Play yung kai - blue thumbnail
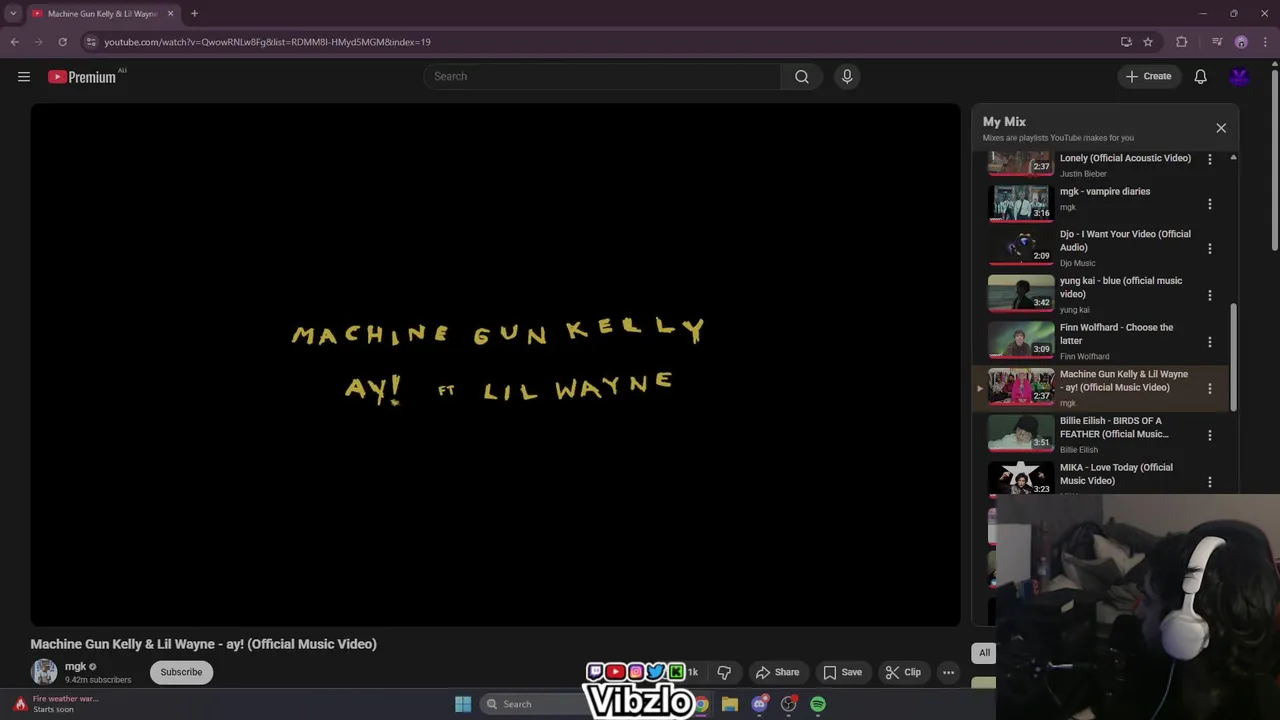 tap(1021, 296)
